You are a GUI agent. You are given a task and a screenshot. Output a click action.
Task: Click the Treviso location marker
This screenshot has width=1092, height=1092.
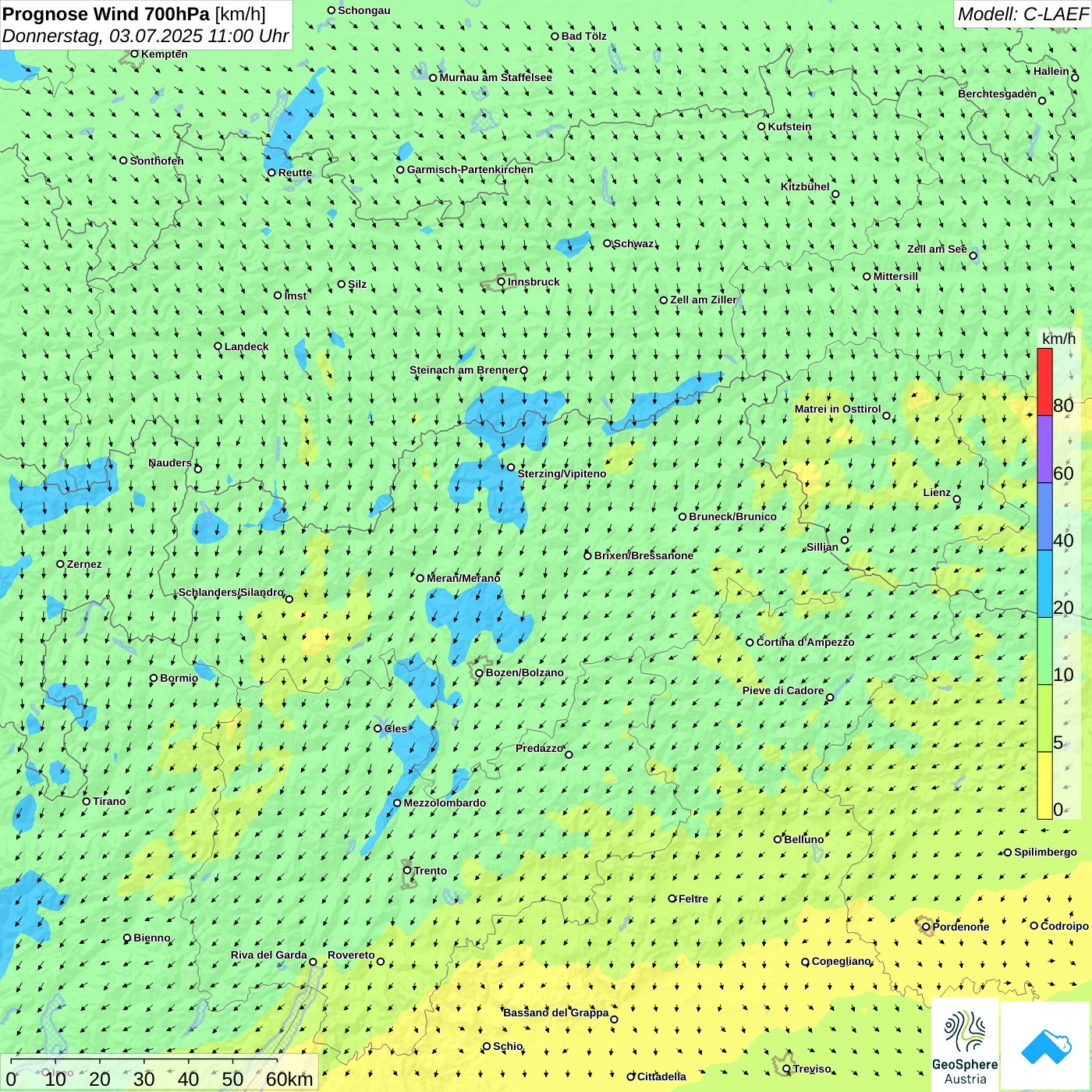786,1069
